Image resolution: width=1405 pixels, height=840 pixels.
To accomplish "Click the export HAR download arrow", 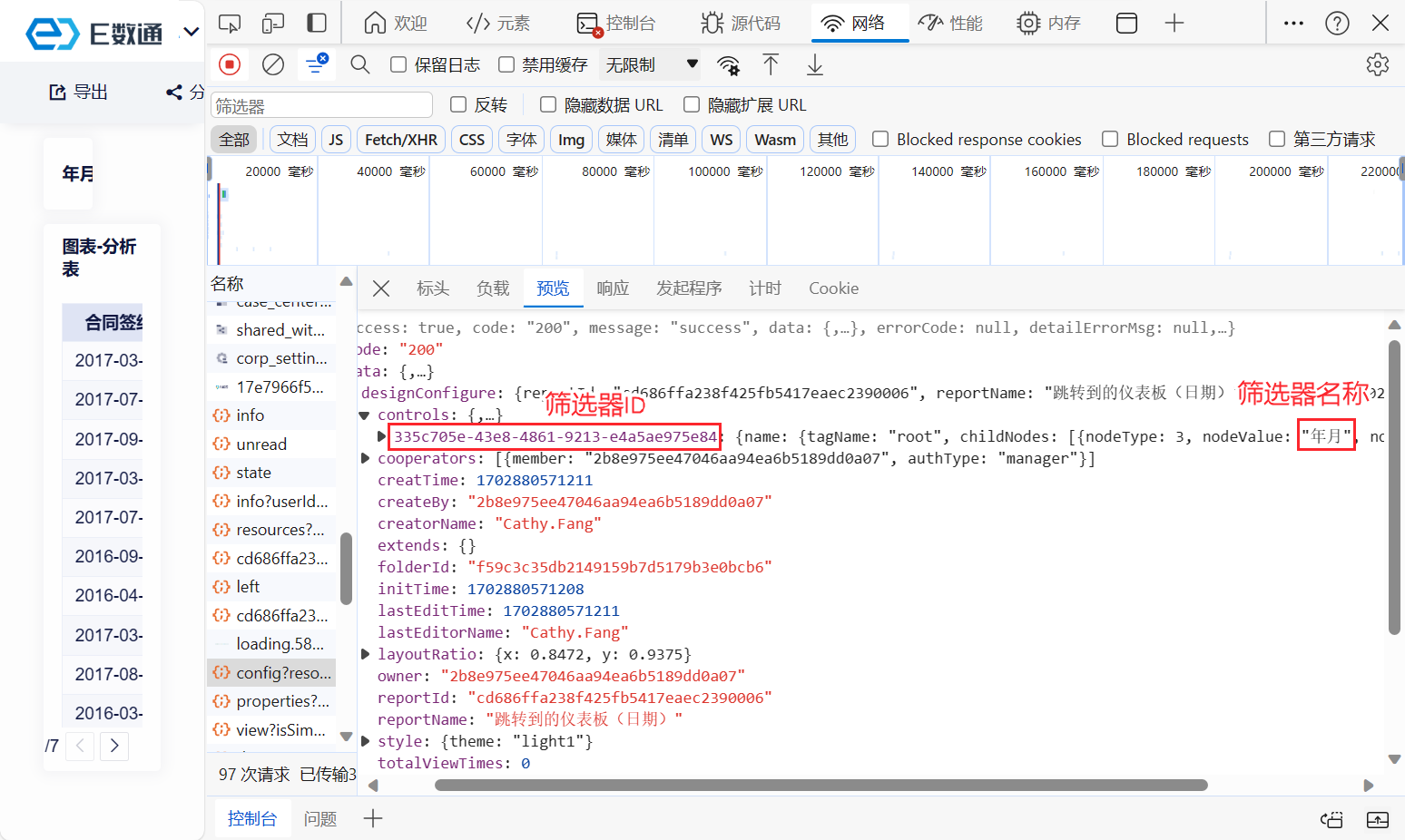I will click(815, 64).
